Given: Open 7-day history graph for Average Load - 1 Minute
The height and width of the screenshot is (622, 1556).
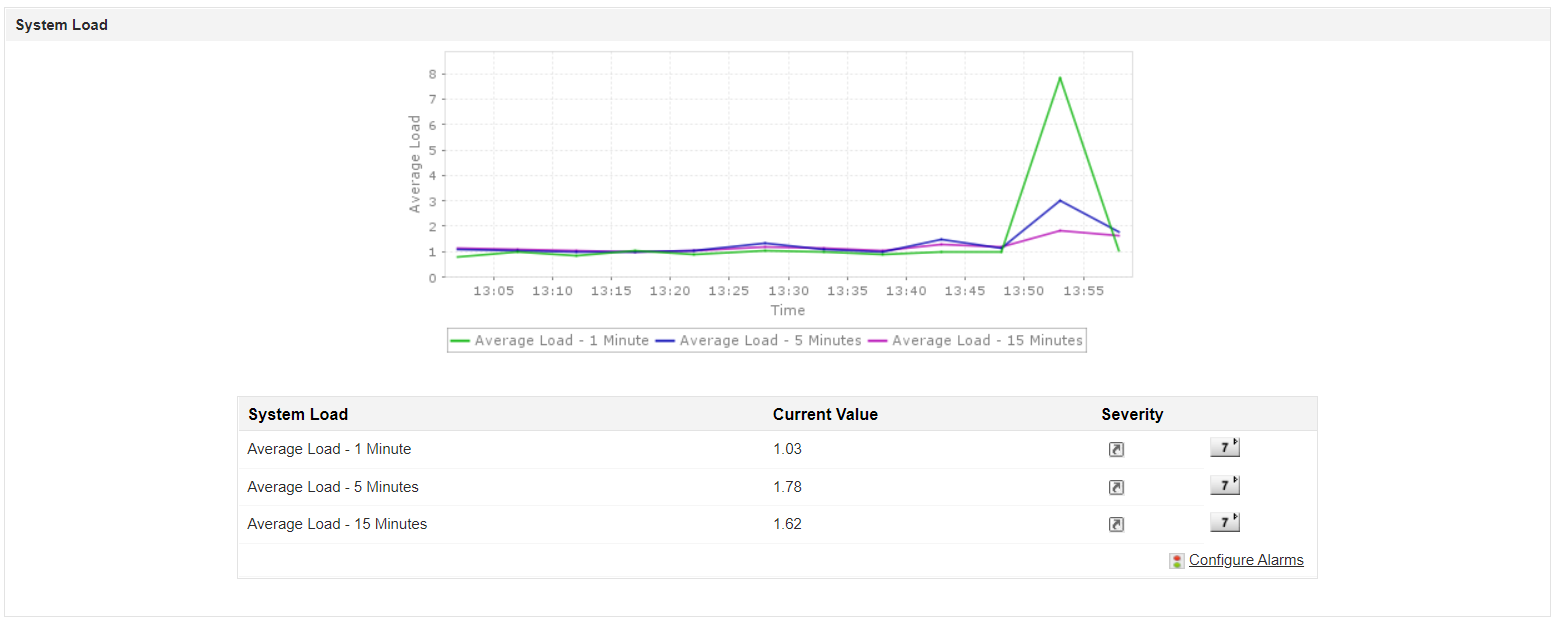Looking at the screenshot, I should 1221,446.
